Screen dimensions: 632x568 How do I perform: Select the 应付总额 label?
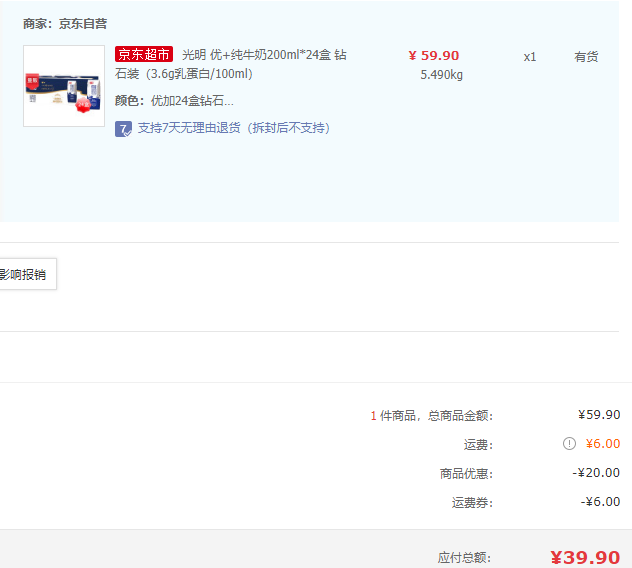pos(465,558)
